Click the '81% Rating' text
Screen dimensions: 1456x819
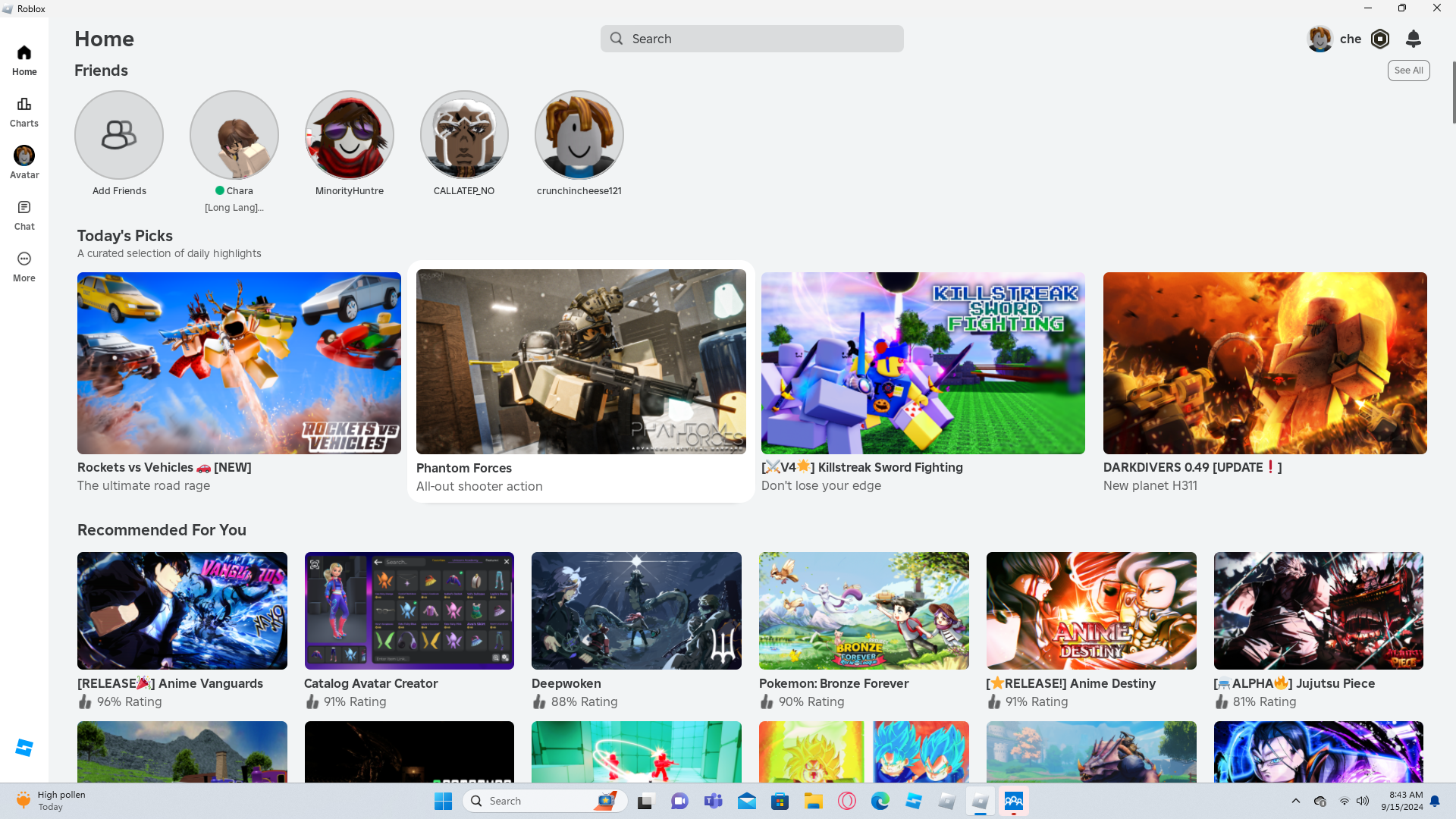point(1265,702)
